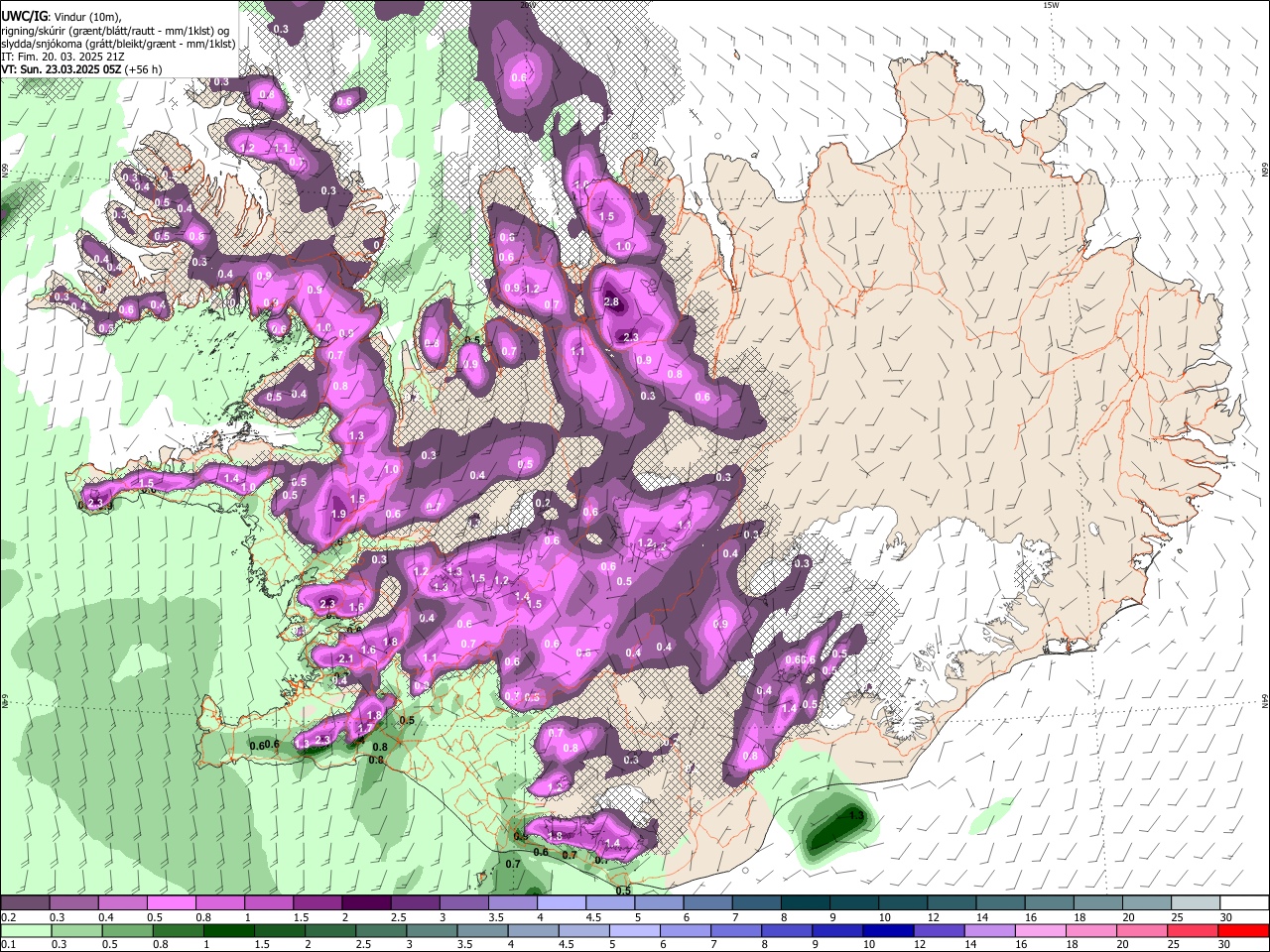The height and width of the screenshot is (952, 1270).
Task: Select the light grey snow swatch between 25 and 30
Action: 1197,903
